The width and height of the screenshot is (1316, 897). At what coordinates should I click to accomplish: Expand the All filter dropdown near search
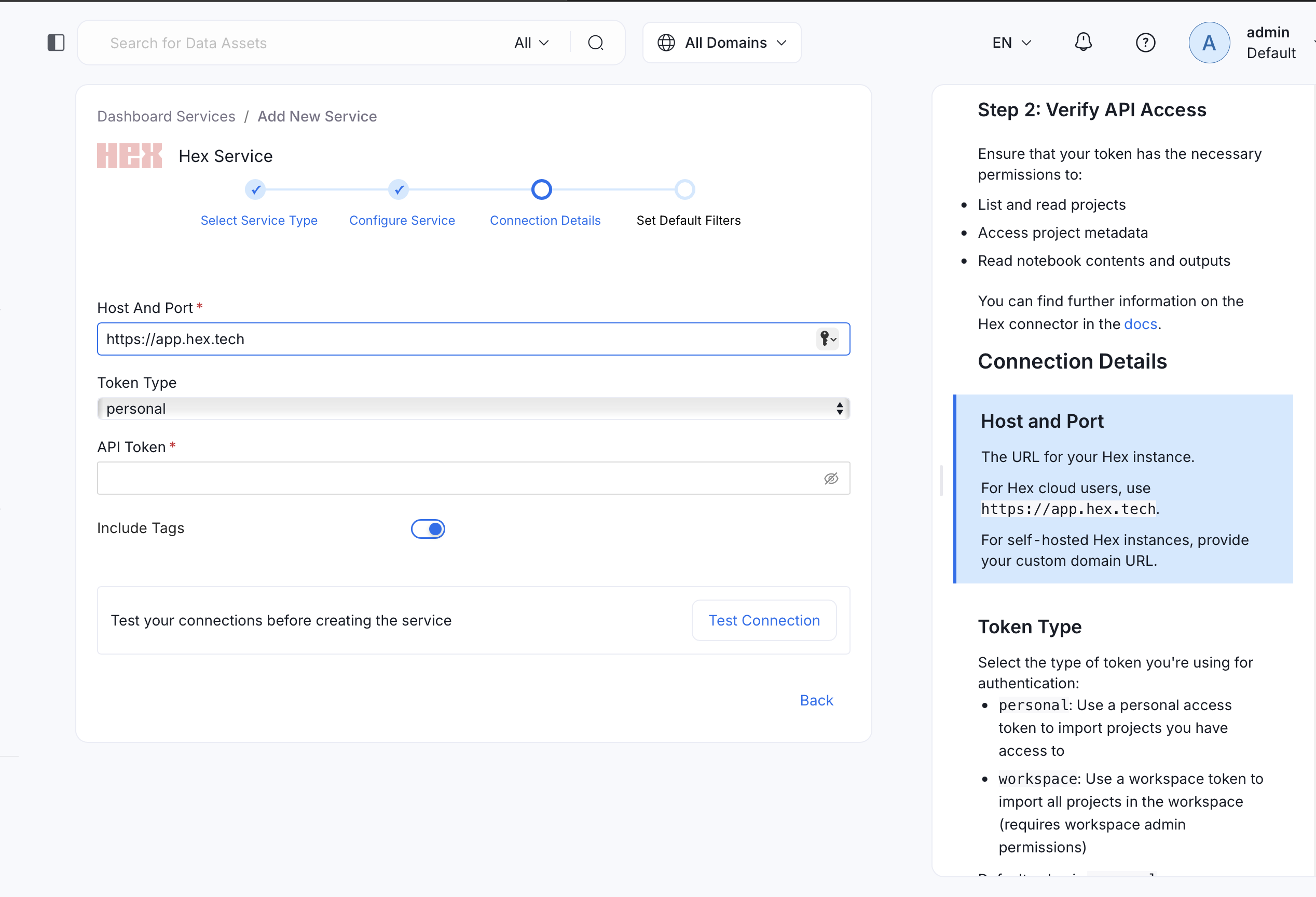530,43
